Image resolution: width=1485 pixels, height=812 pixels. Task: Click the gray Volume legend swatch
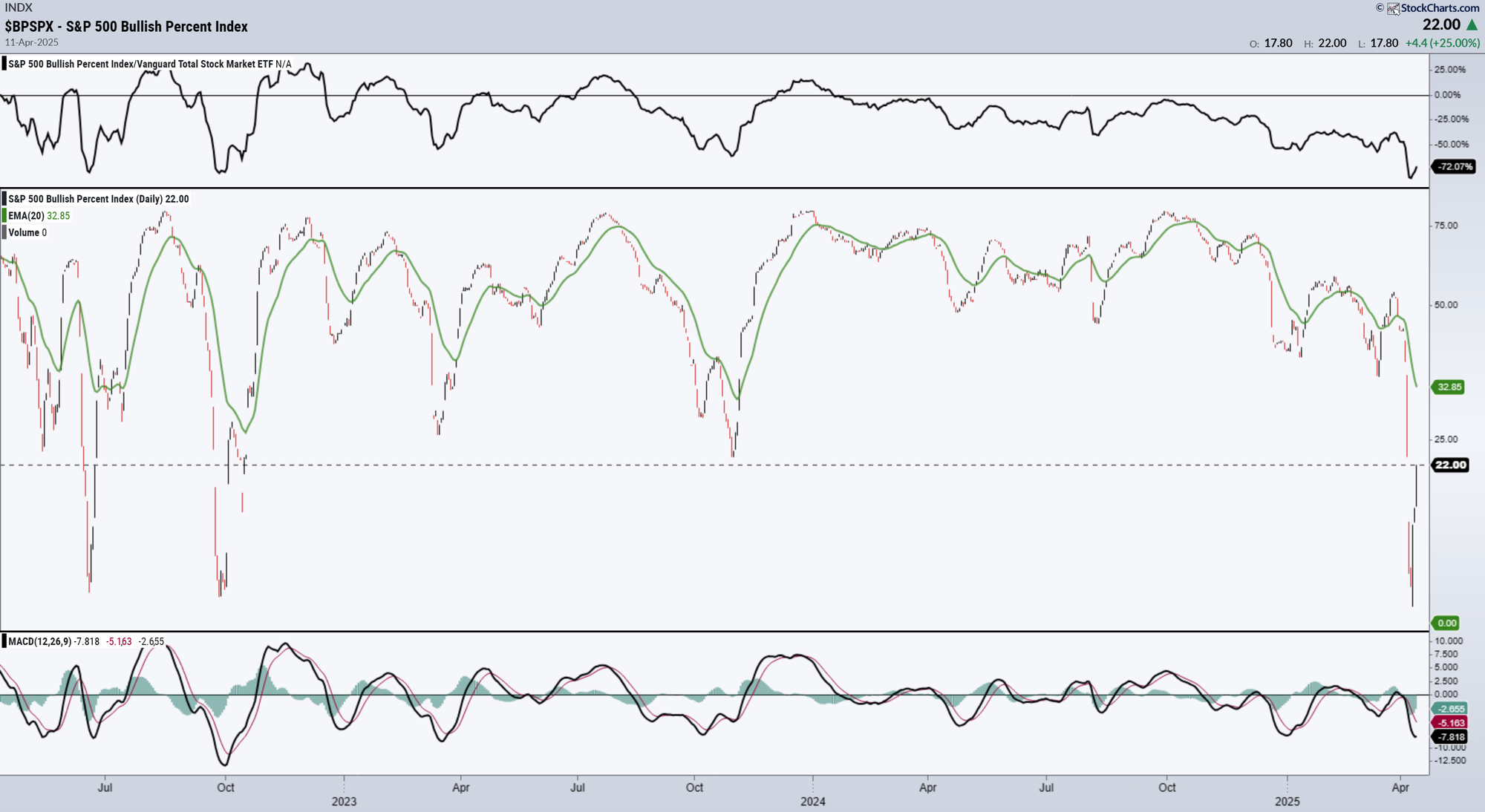click(x=4, y=232)
